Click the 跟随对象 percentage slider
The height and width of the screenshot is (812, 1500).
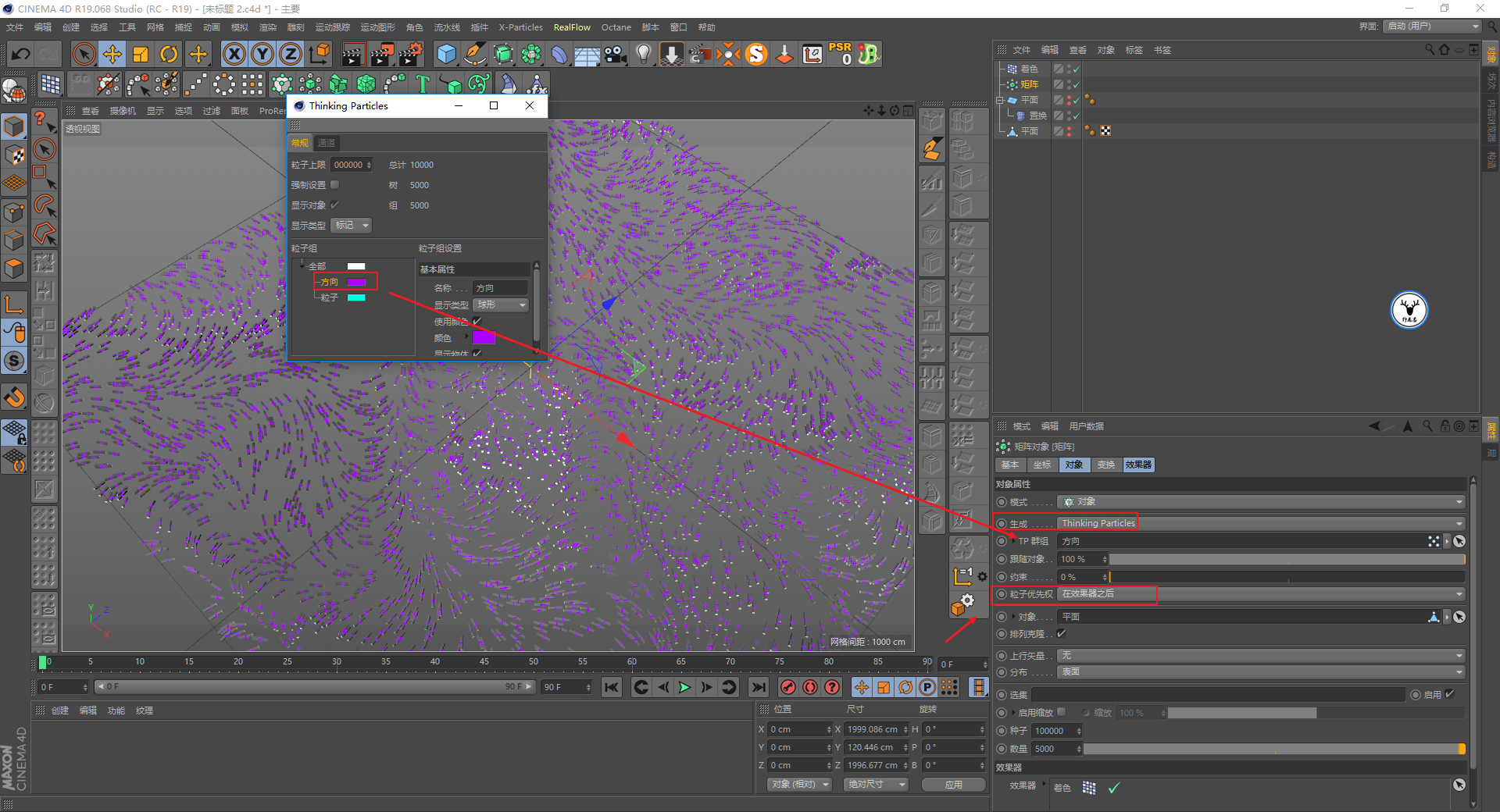1287,559
